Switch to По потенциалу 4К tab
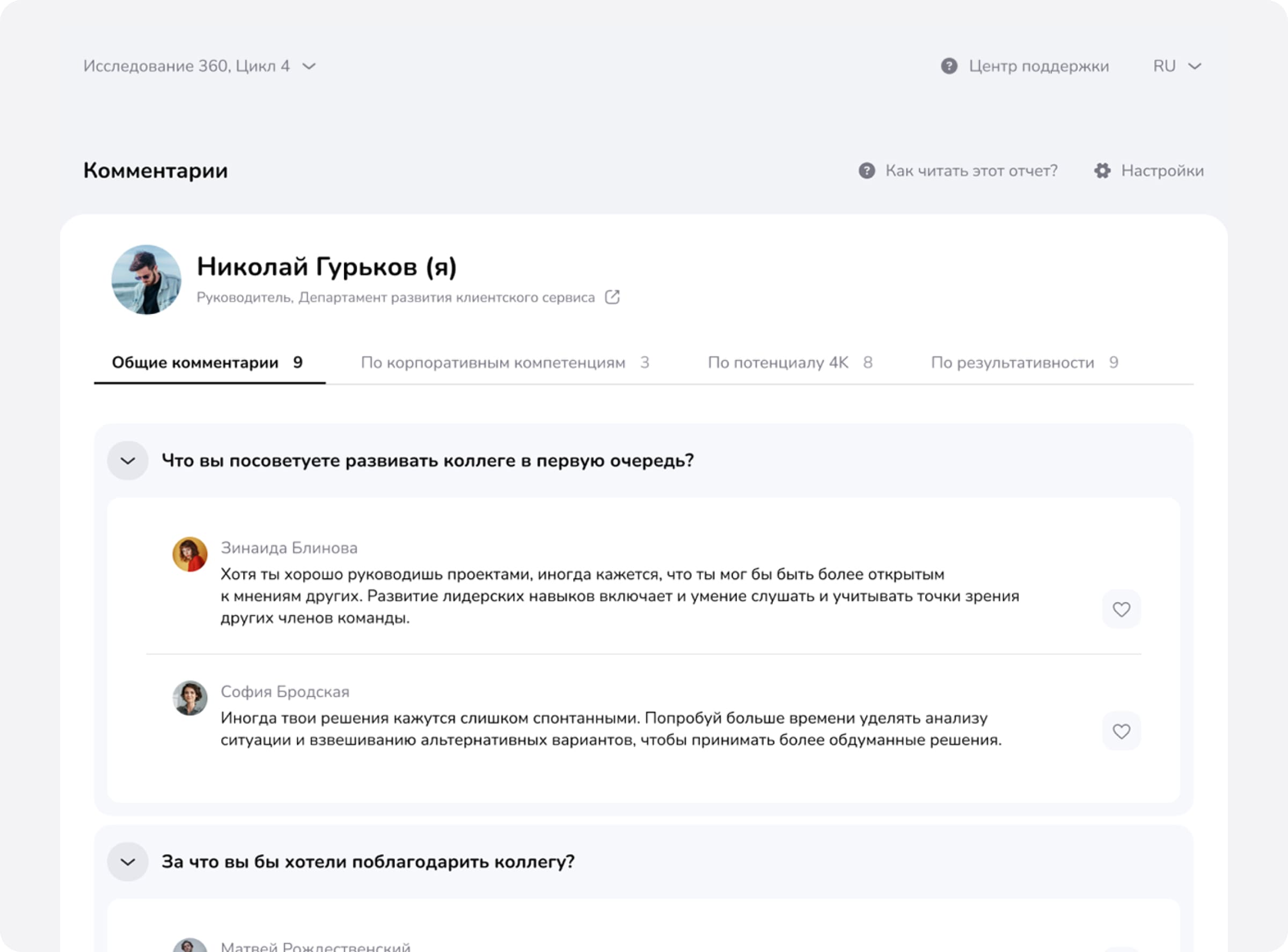Image resolution: width=1288 pixels, height=952 pixels. click(790, 362)
